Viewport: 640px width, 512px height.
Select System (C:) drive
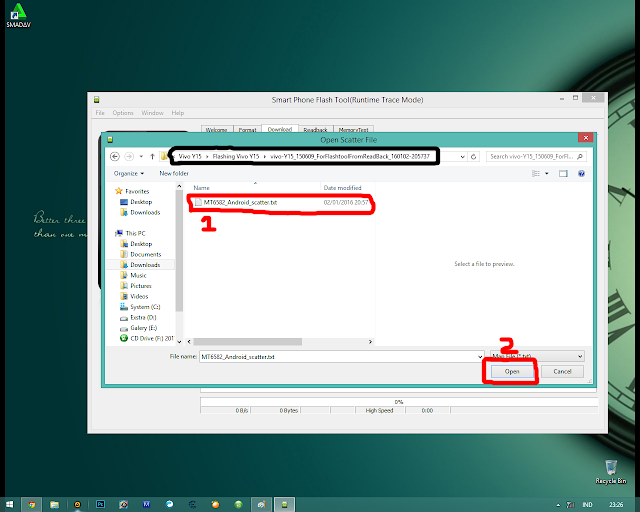[145, 307]
